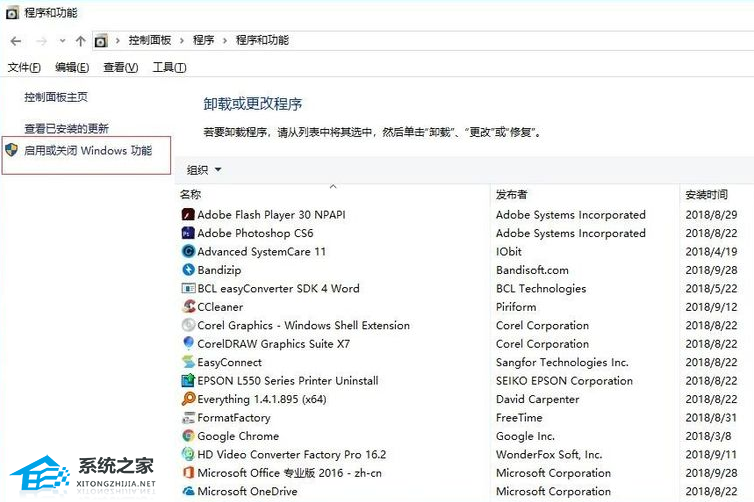The image size is (754, 502).
Task: Click the Microsoft OneDrive cloud icon
Action: click(x=188, y=491)
